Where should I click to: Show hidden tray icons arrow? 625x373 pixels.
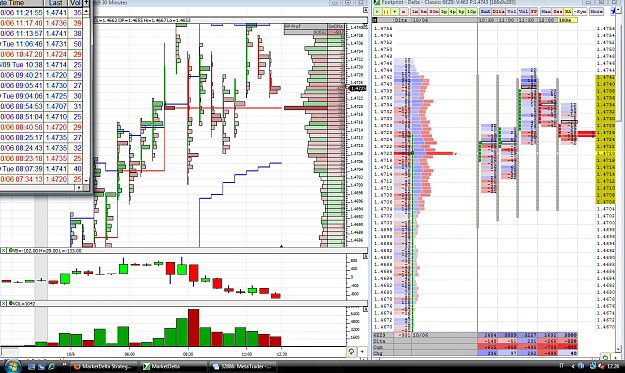[573, 366]
